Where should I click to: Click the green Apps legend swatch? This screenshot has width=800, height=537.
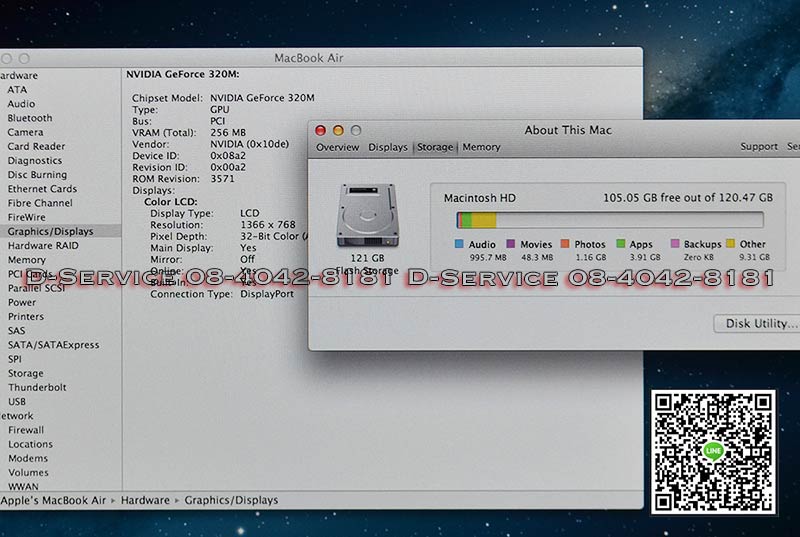pos(620,244)
